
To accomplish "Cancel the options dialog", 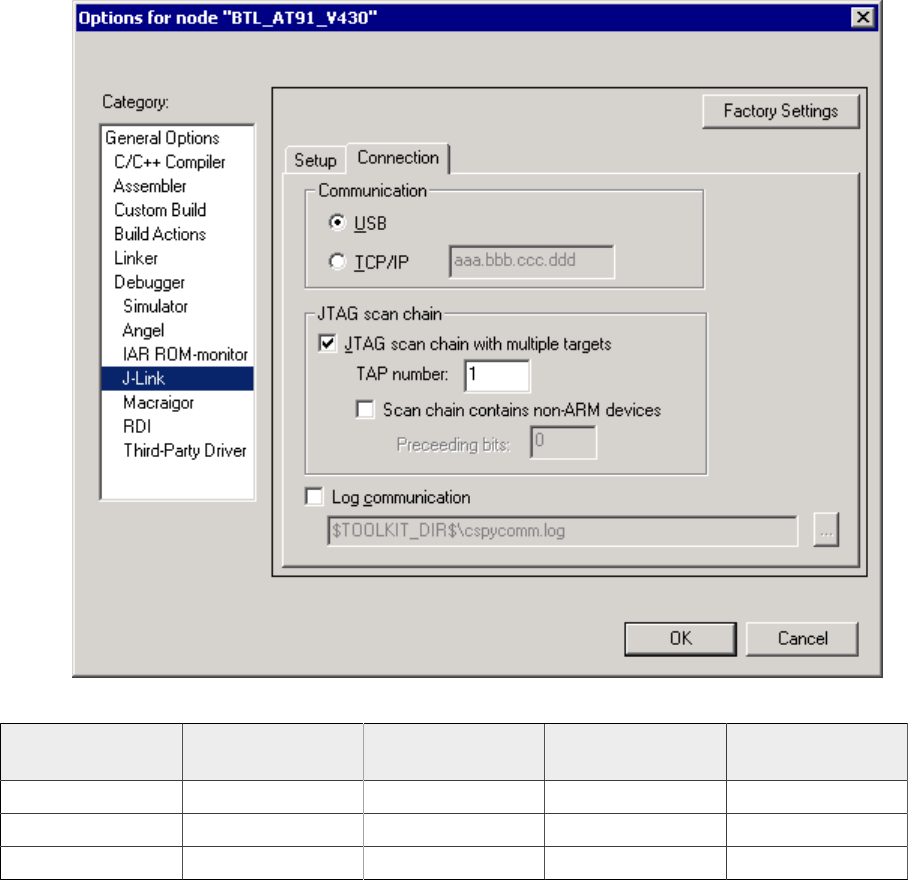I will click(x=801, y=639).
